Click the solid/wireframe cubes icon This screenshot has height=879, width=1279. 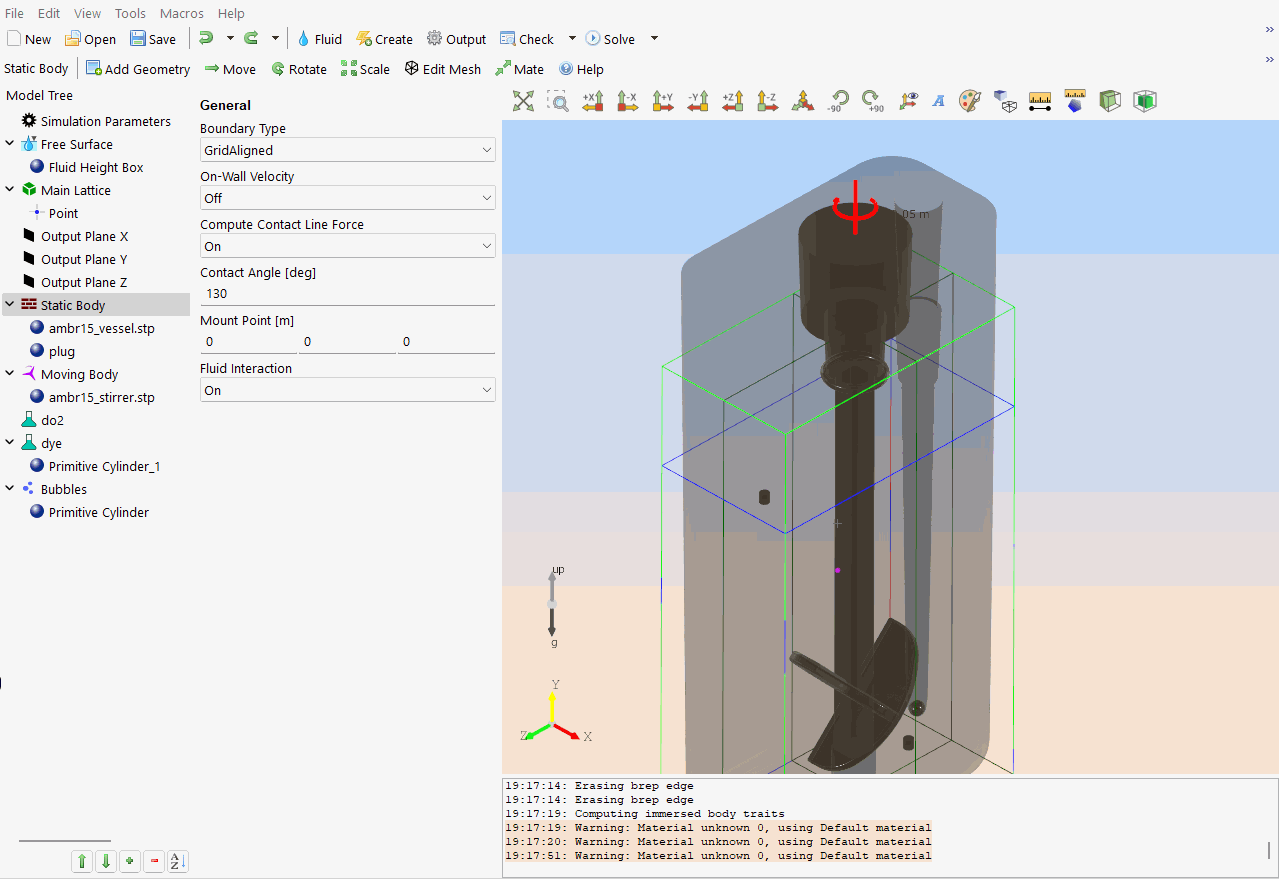[1005, 100]
